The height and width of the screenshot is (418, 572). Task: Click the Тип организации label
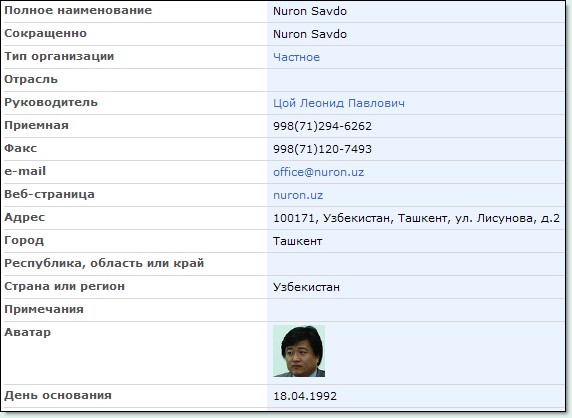[x=59, y=56]
